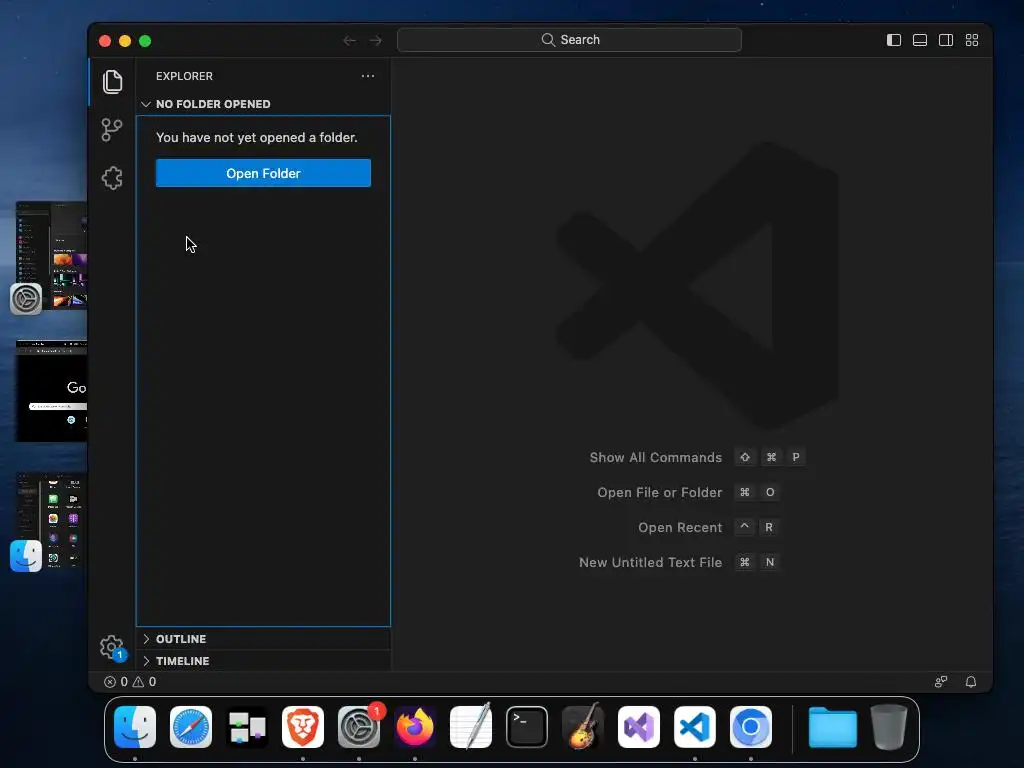Launch Firefox from the Dock
Viewport: 1024px width, 768px height.
click(x=415, y=727)
